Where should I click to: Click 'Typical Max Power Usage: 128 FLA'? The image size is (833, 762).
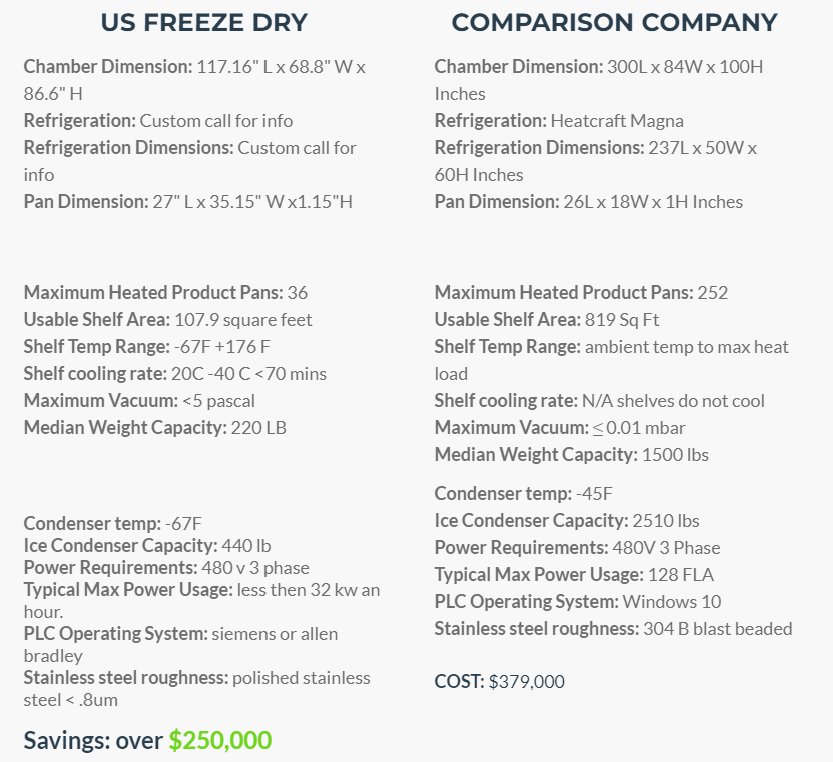[574, 574]
